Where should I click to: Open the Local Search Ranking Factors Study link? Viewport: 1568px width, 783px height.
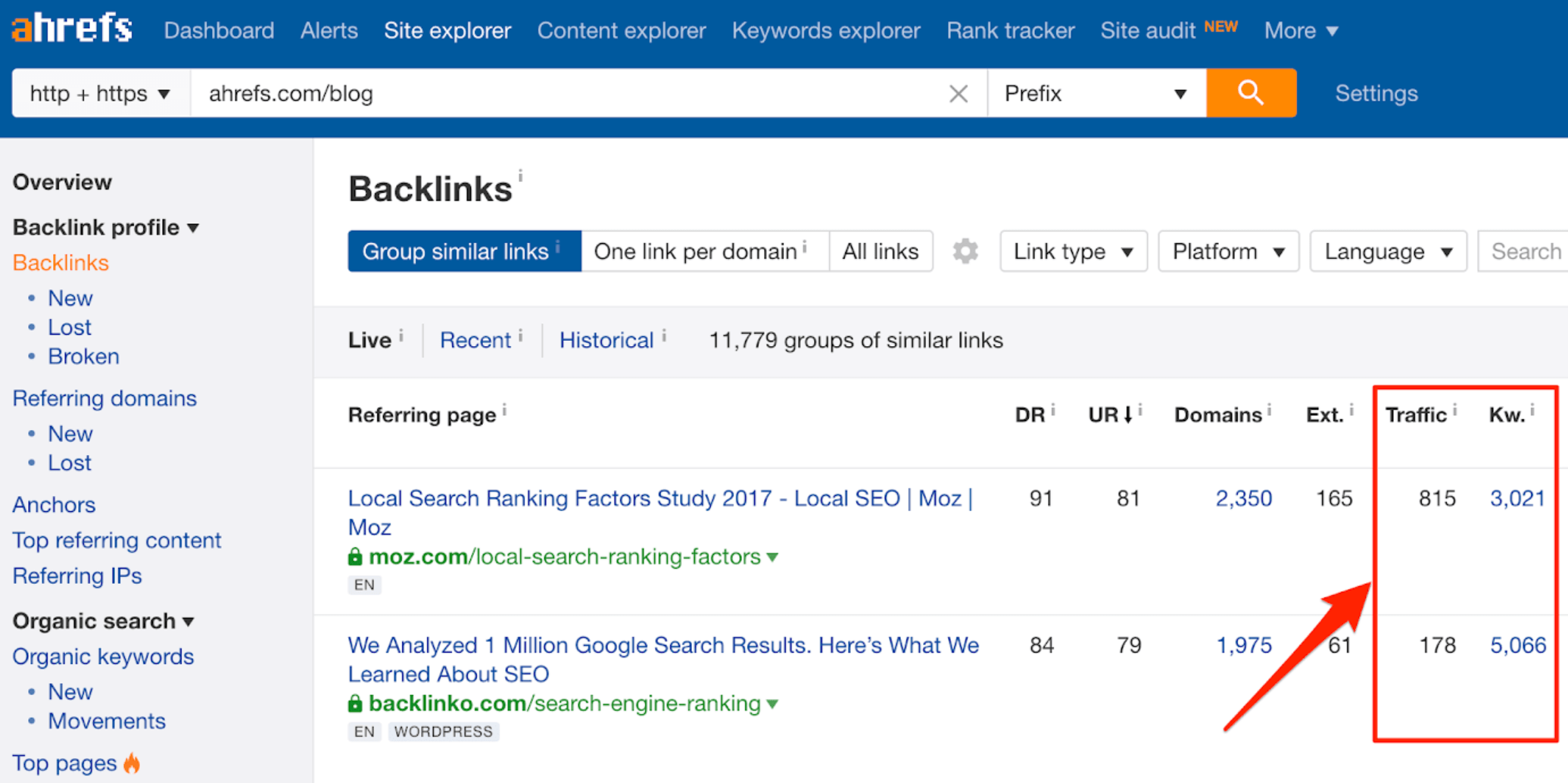coord(660,513)
